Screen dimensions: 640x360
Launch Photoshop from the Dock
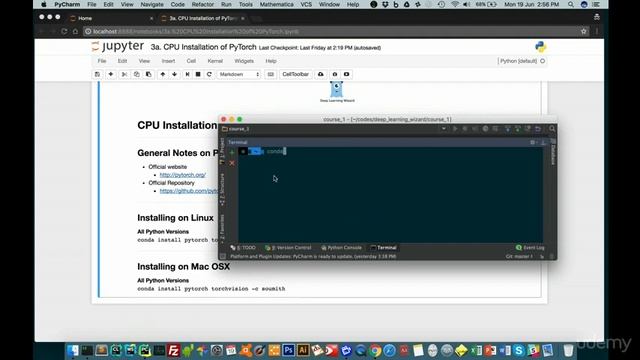pyautogui.click(x=289, y=350)
